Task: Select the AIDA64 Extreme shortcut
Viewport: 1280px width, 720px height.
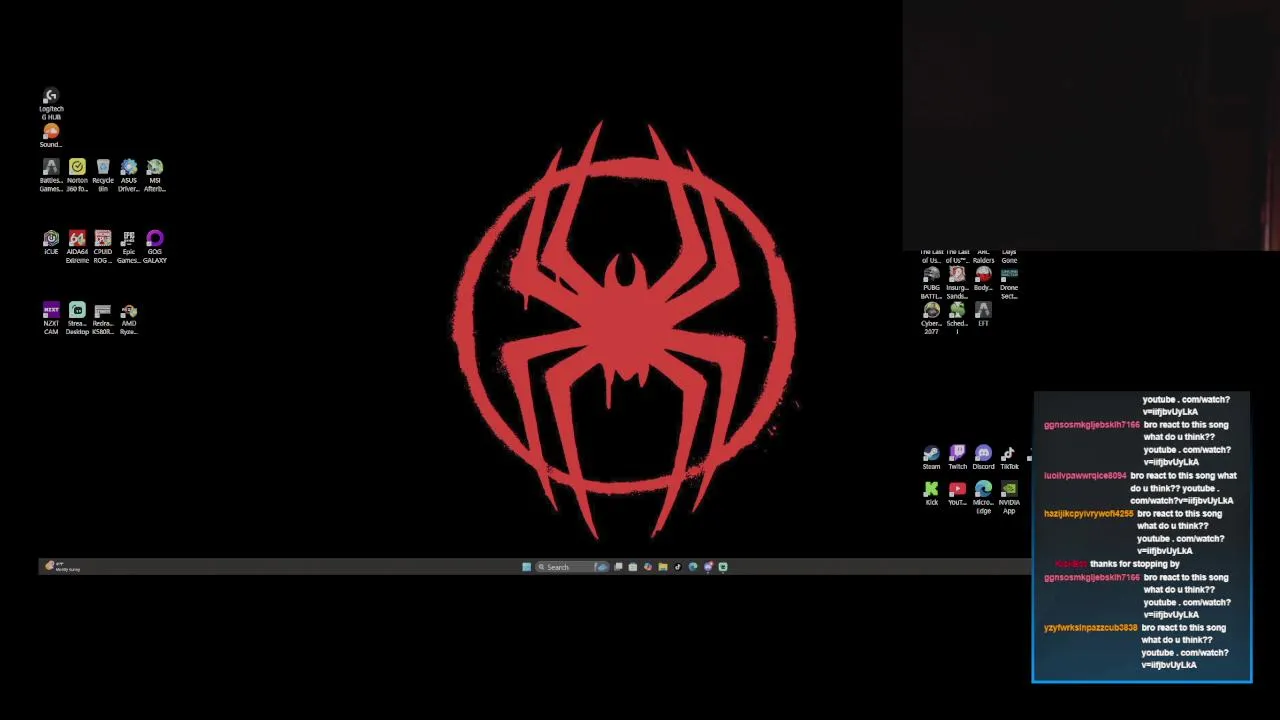Action: point(77,247)
